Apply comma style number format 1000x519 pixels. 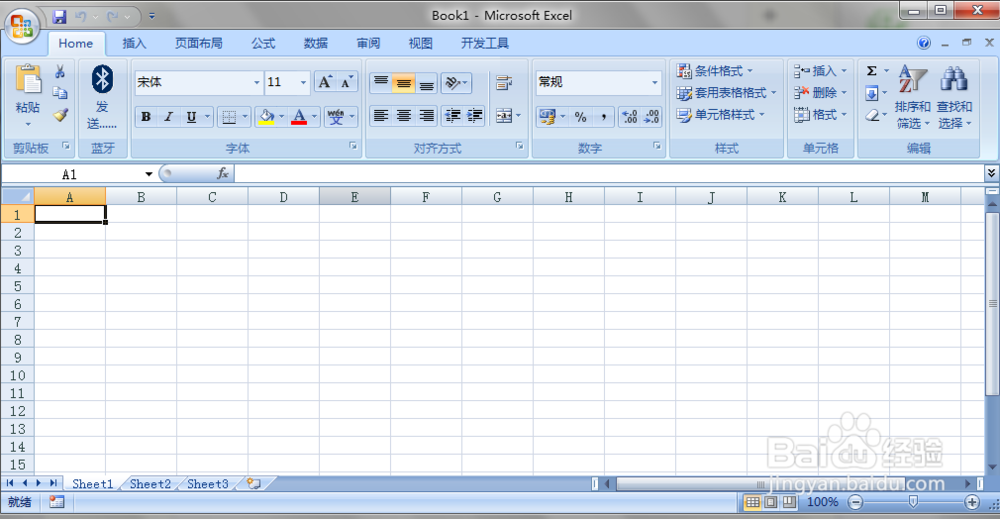(603, 117)
